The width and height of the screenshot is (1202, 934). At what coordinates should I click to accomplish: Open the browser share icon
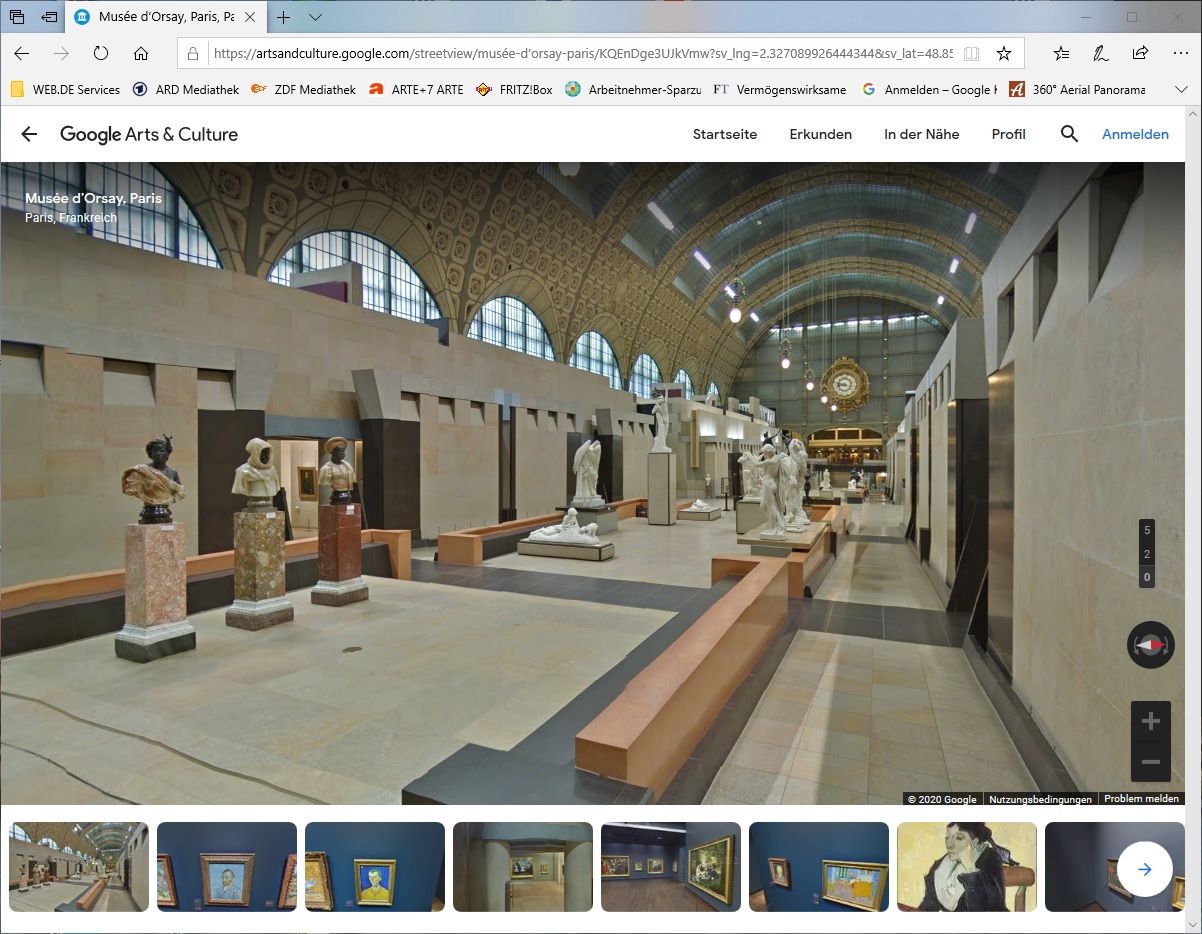[1140, 53]
